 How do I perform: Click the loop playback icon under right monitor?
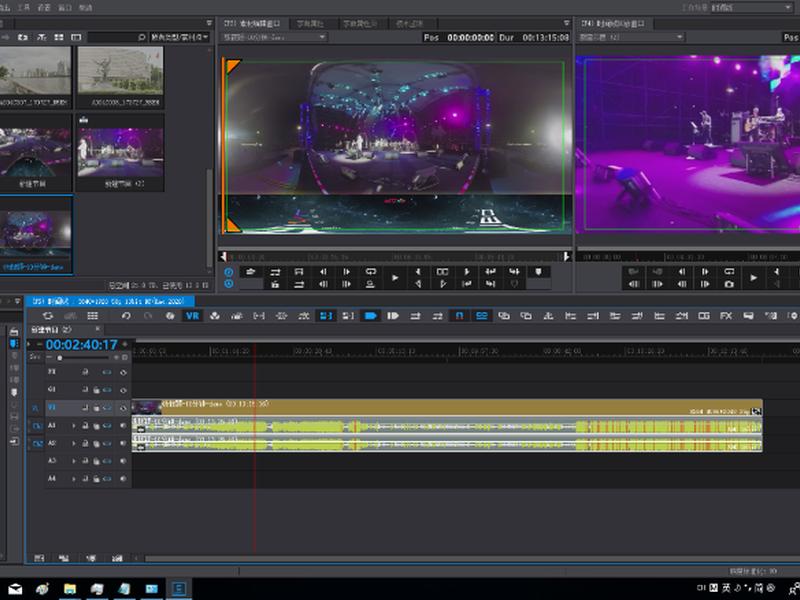730,271
